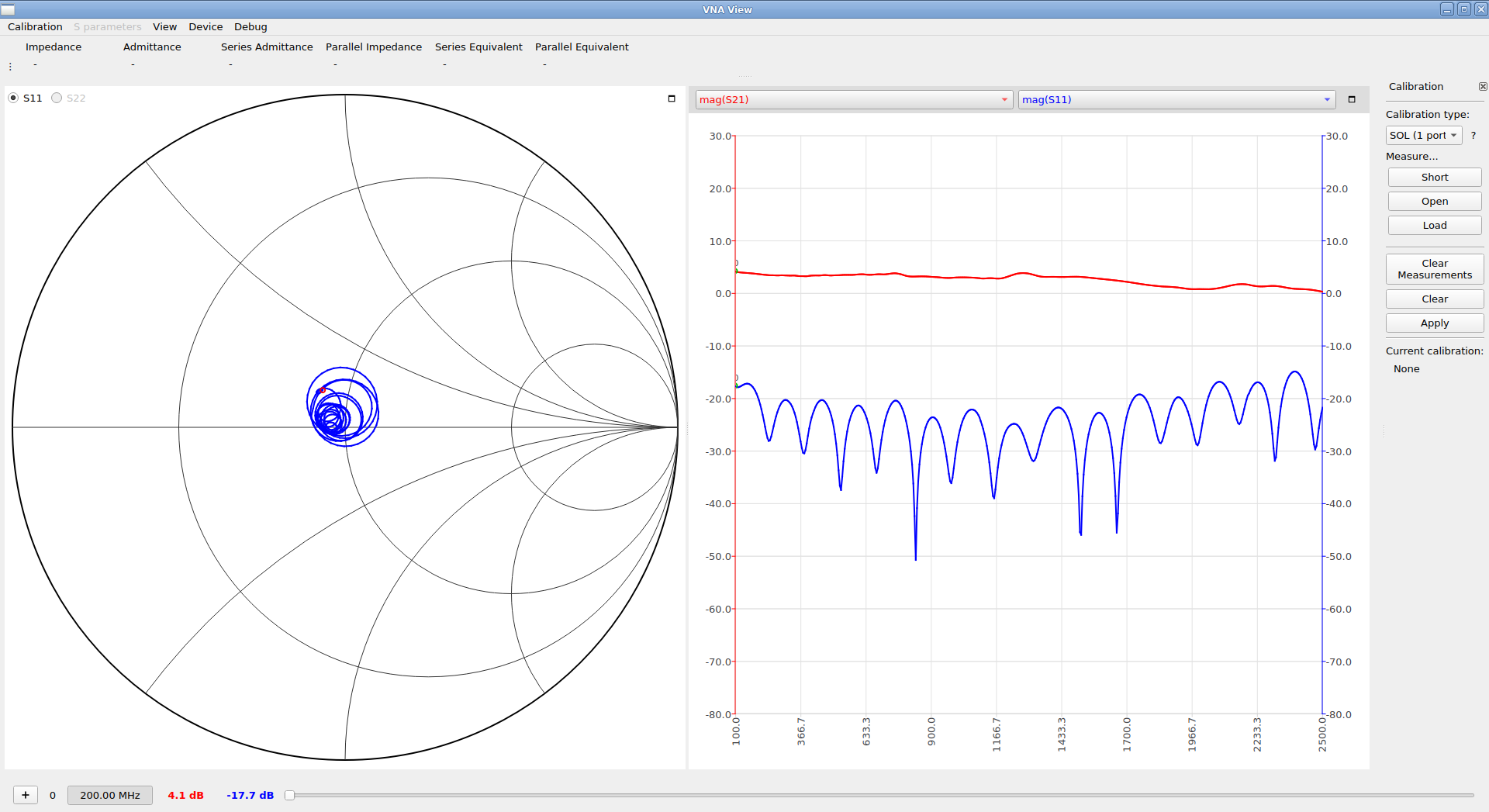Click the Impedance label
Image resolution: width=1489 pixels, height=812 pixels.
tap(54, 47)
